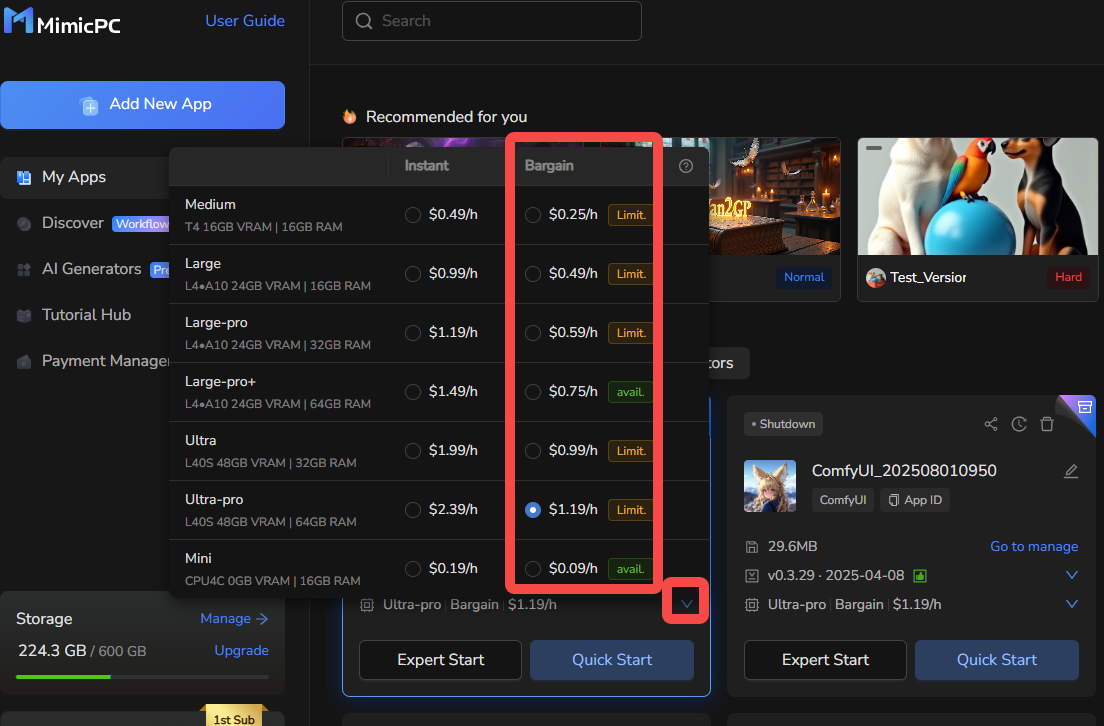Click the avail. badge on Large-pro+ row
1104x726 pixels.
[630, 392]
